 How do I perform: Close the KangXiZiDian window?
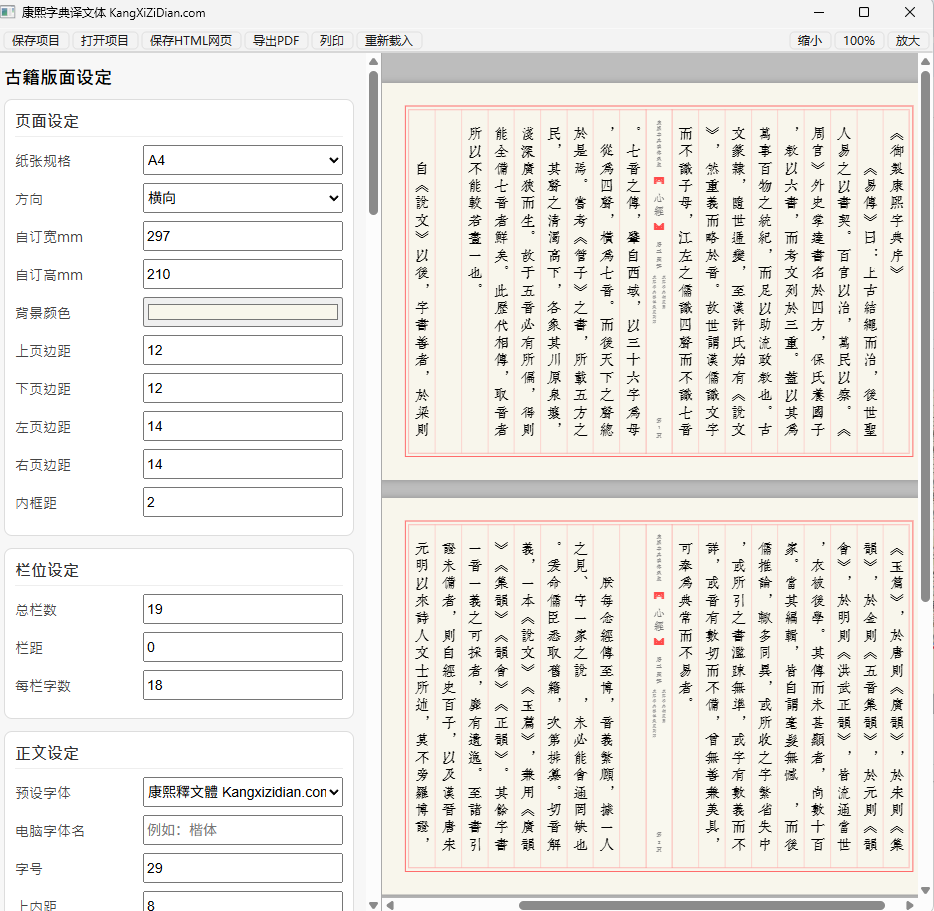[x=910, y=12]
